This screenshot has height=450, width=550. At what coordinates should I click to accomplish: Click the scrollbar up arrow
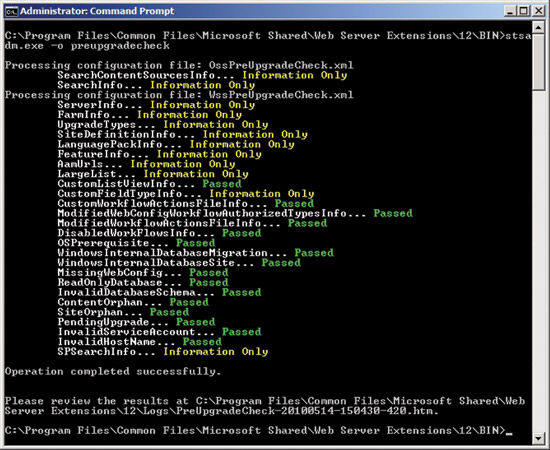(x=538, y=27)
